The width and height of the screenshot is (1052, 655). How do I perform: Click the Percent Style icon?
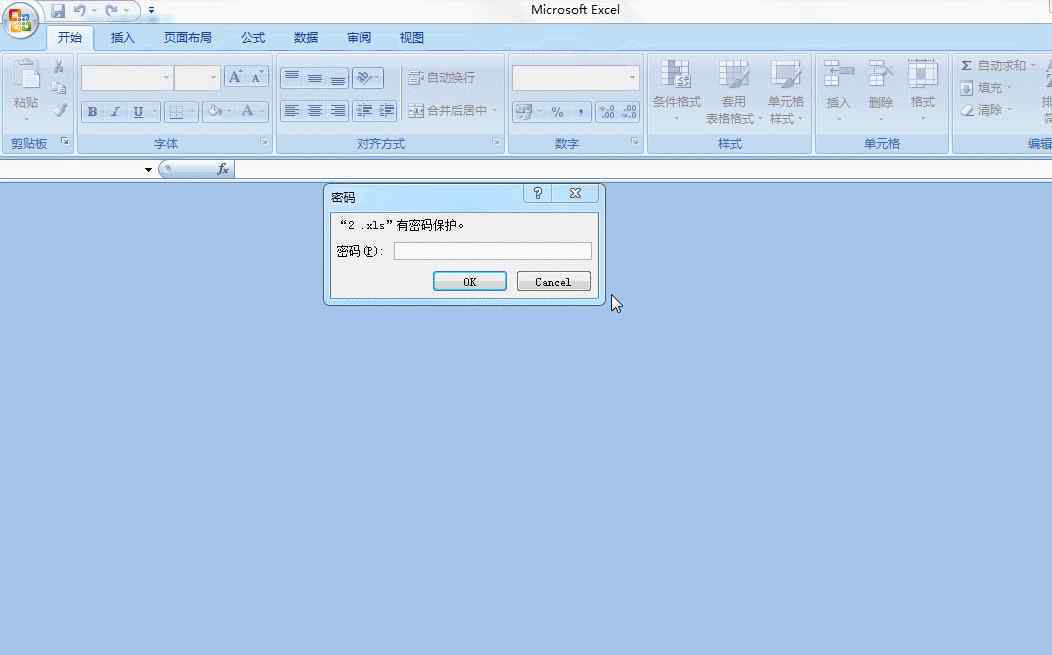pyautogui.click(x=558, y=111)
